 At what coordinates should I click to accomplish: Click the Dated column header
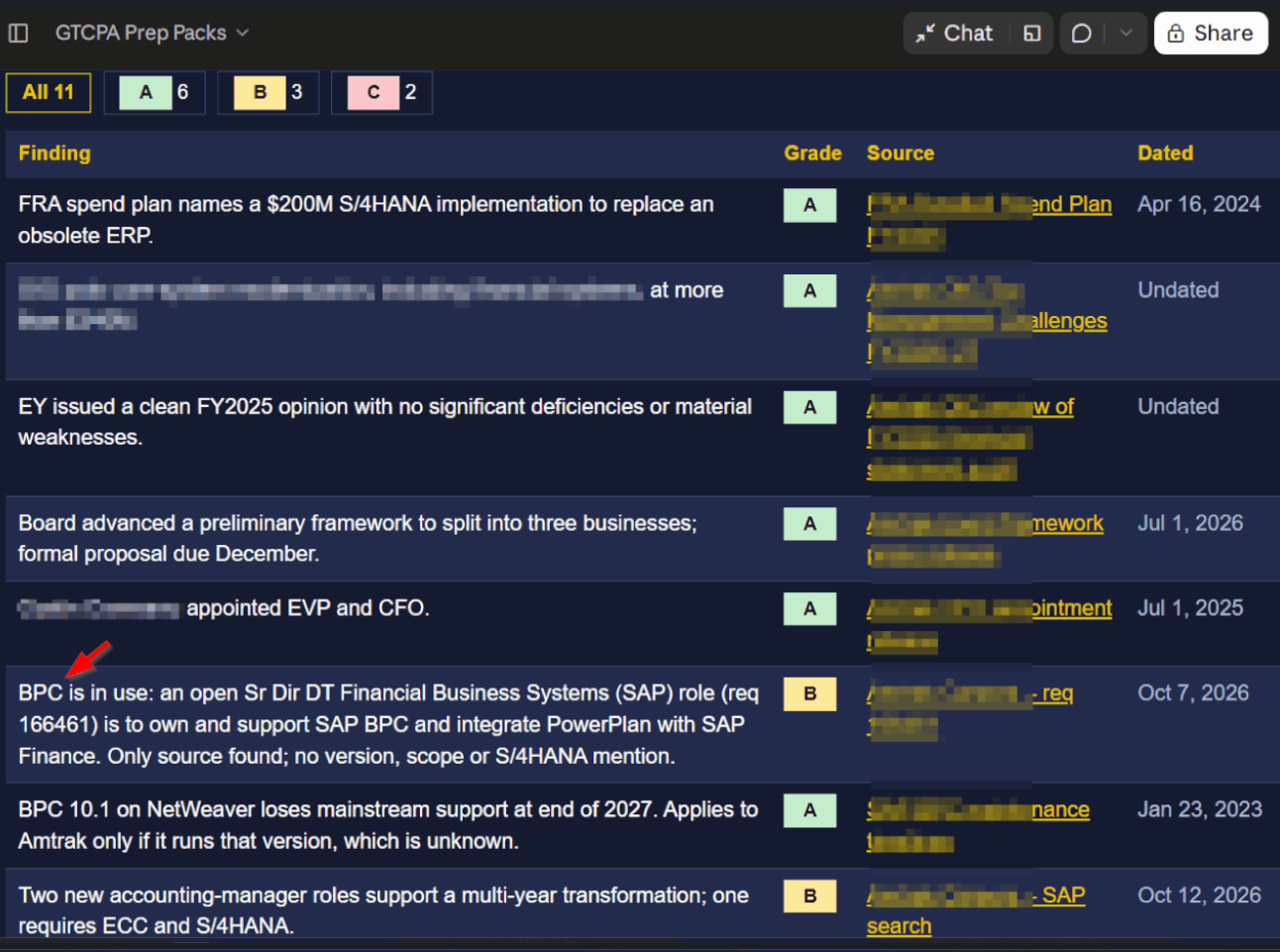pyautogui.click(x=1165, y=154)
